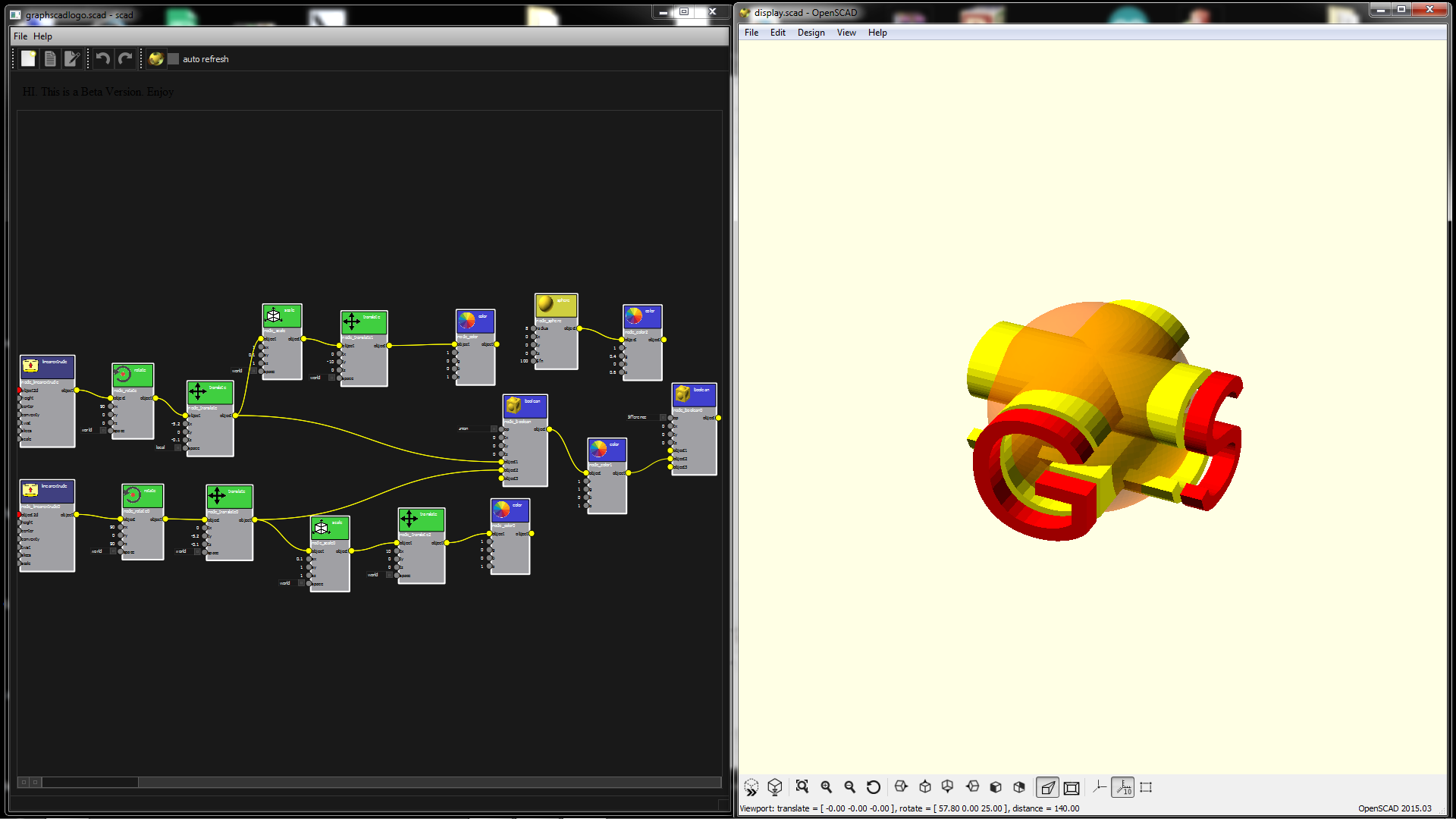Image resolution: width=1456 pixels, height=819 pixels.
Task: Click the OpenSCAD render icon in graphscad toolbar
Action: pyautogui.click(x=156, y=58)
